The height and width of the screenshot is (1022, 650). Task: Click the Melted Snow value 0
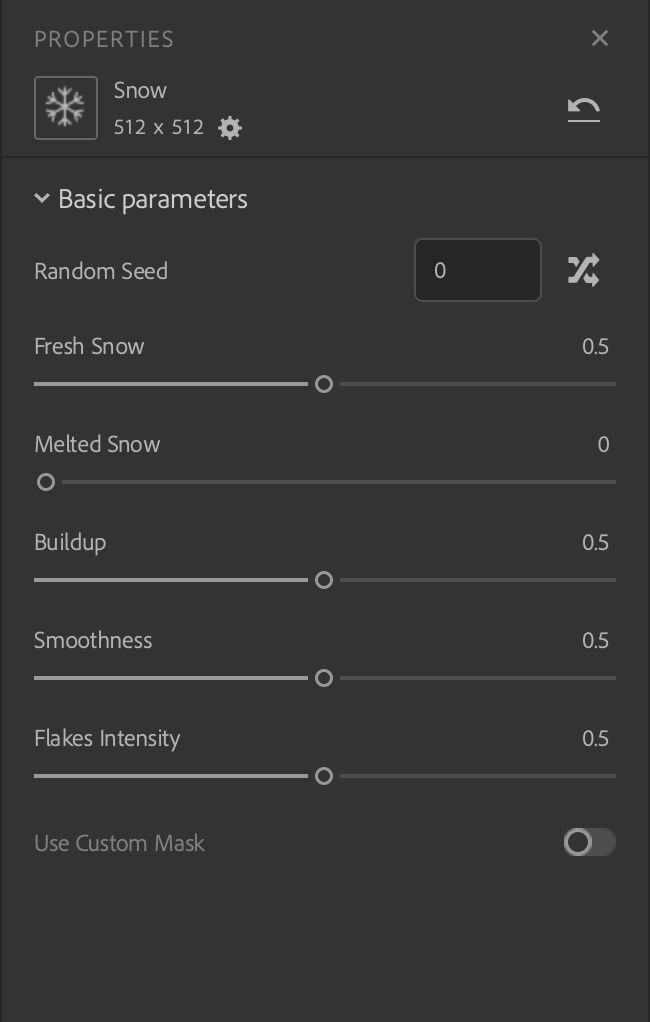603,445
